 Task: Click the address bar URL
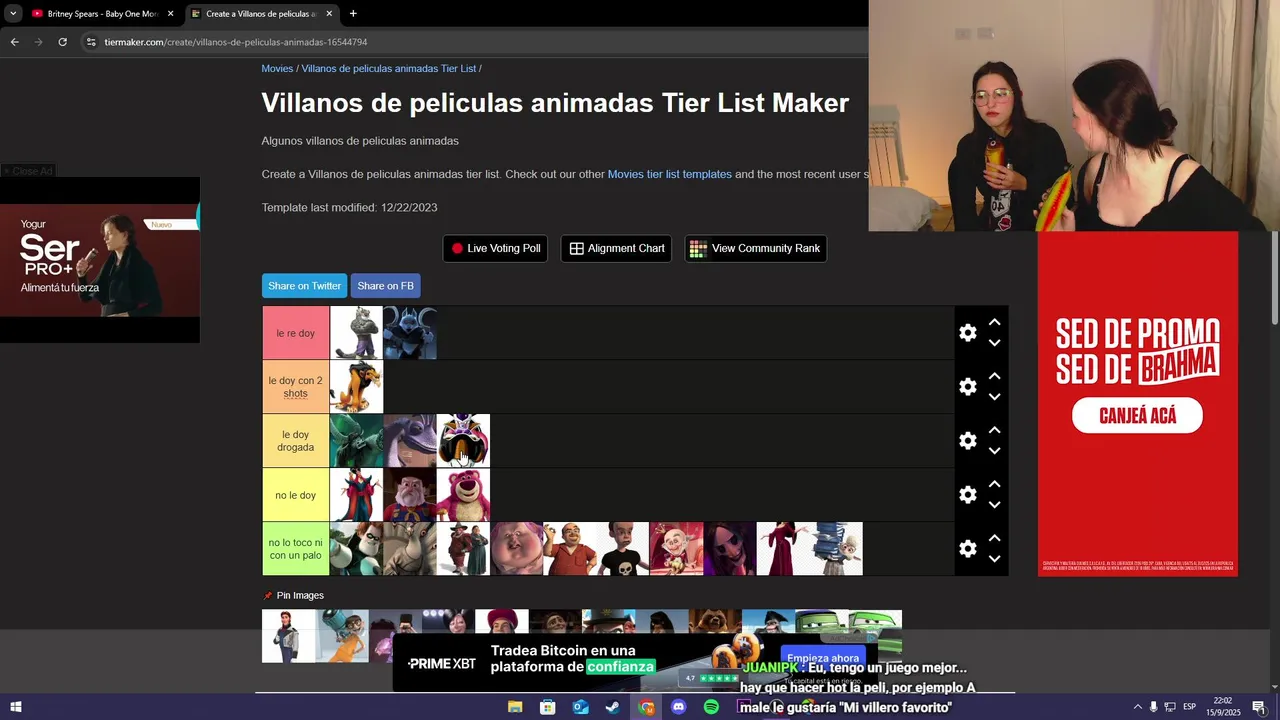(235, 42)
